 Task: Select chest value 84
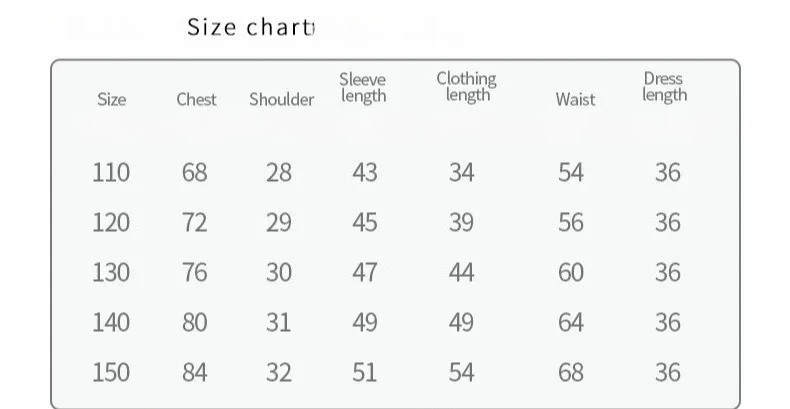click(x=194, y=372)
